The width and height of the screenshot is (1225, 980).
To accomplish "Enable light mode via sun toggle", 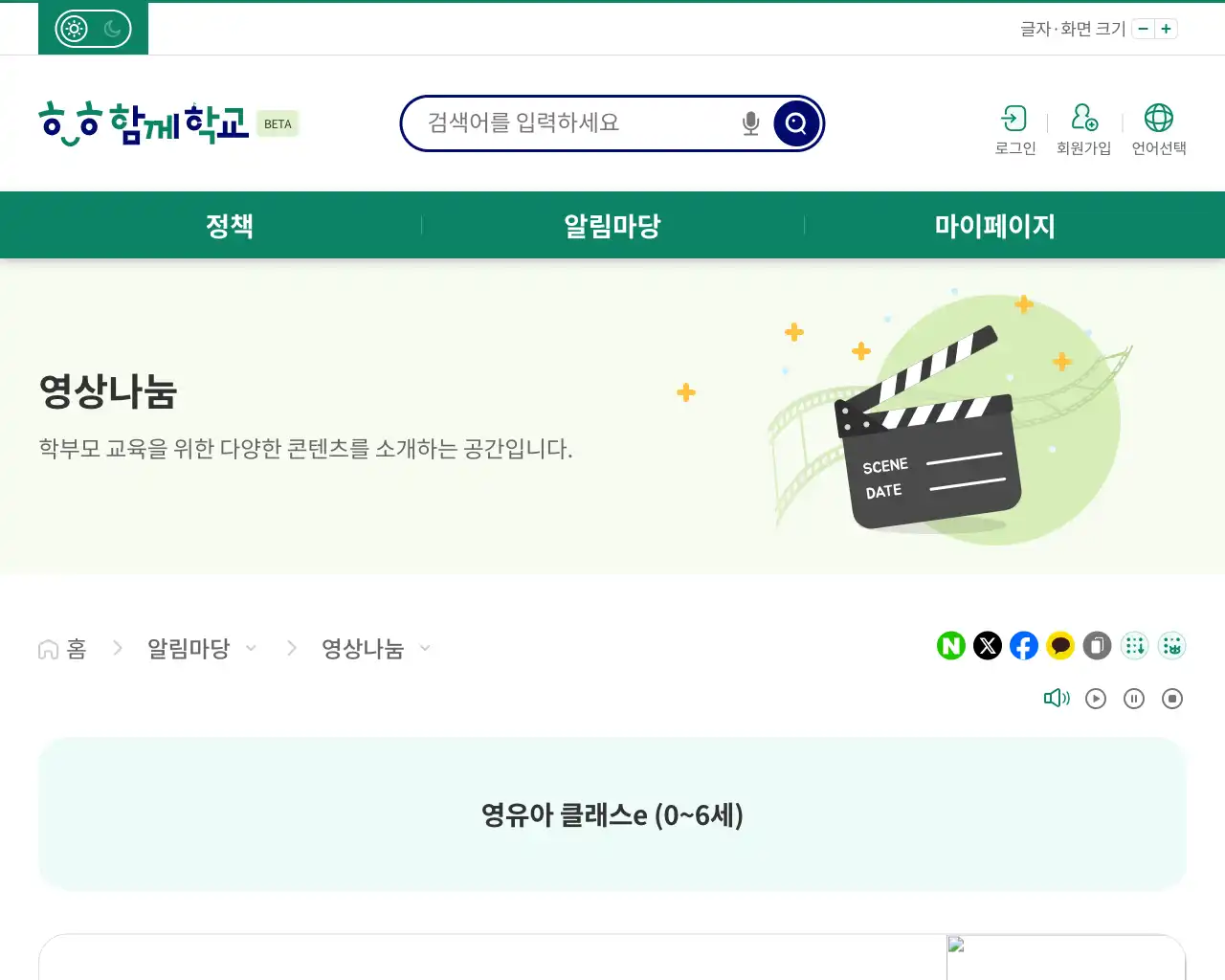I will [x=73, y=28].
